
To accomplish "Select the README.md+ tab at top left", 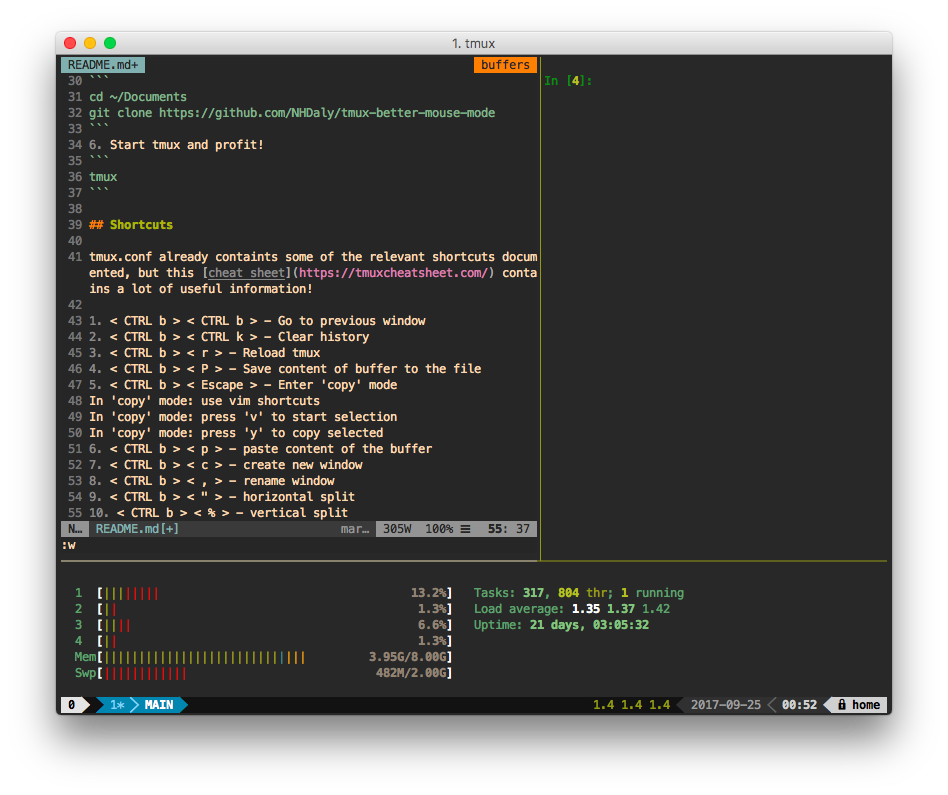I will pyautogui.click(x=101, y=64).
